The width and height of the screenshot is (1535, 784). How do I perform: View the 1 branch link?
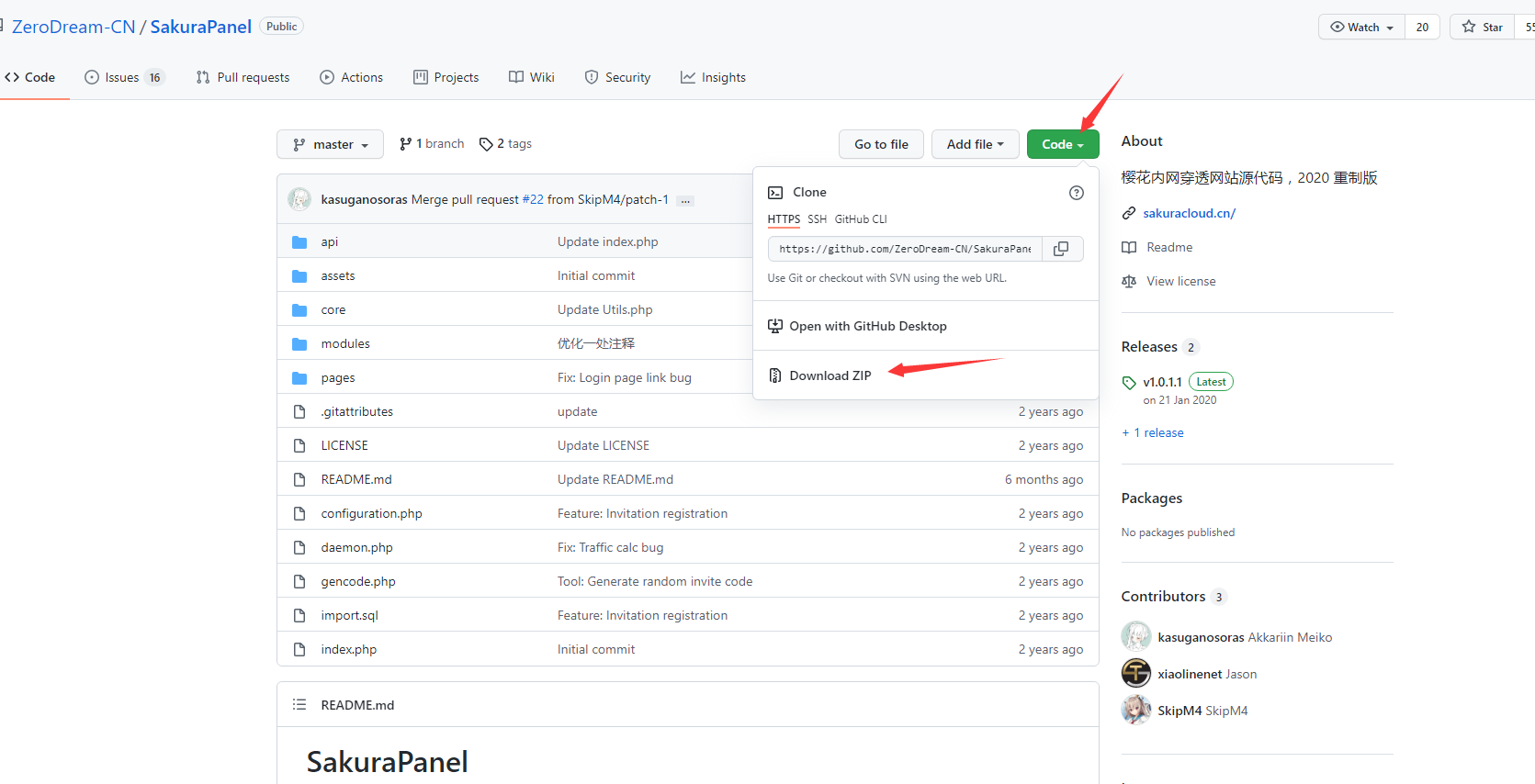coord(432,144)
